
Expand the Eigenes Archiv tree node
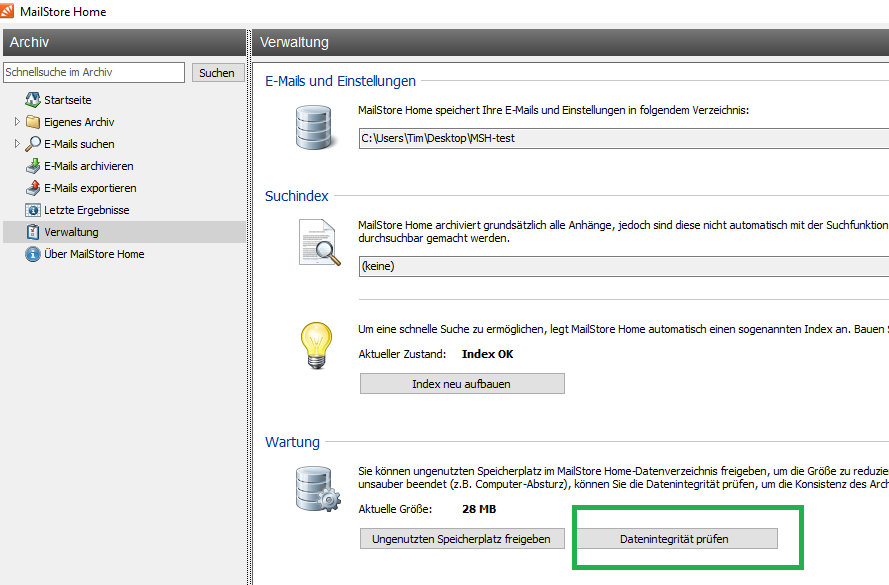[16, 122]
